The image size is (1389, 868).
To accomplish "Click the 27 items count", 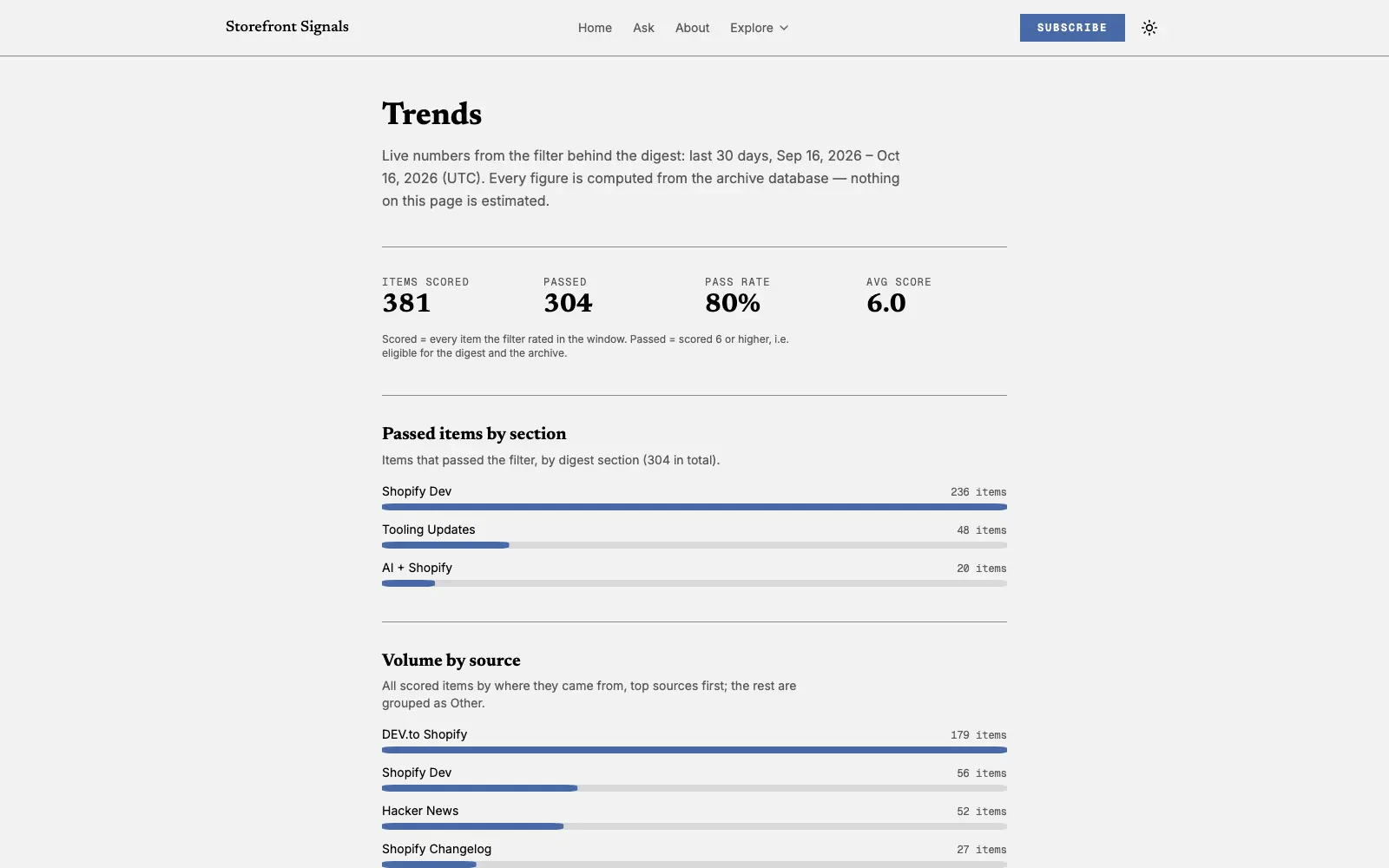I will (982, 850).
